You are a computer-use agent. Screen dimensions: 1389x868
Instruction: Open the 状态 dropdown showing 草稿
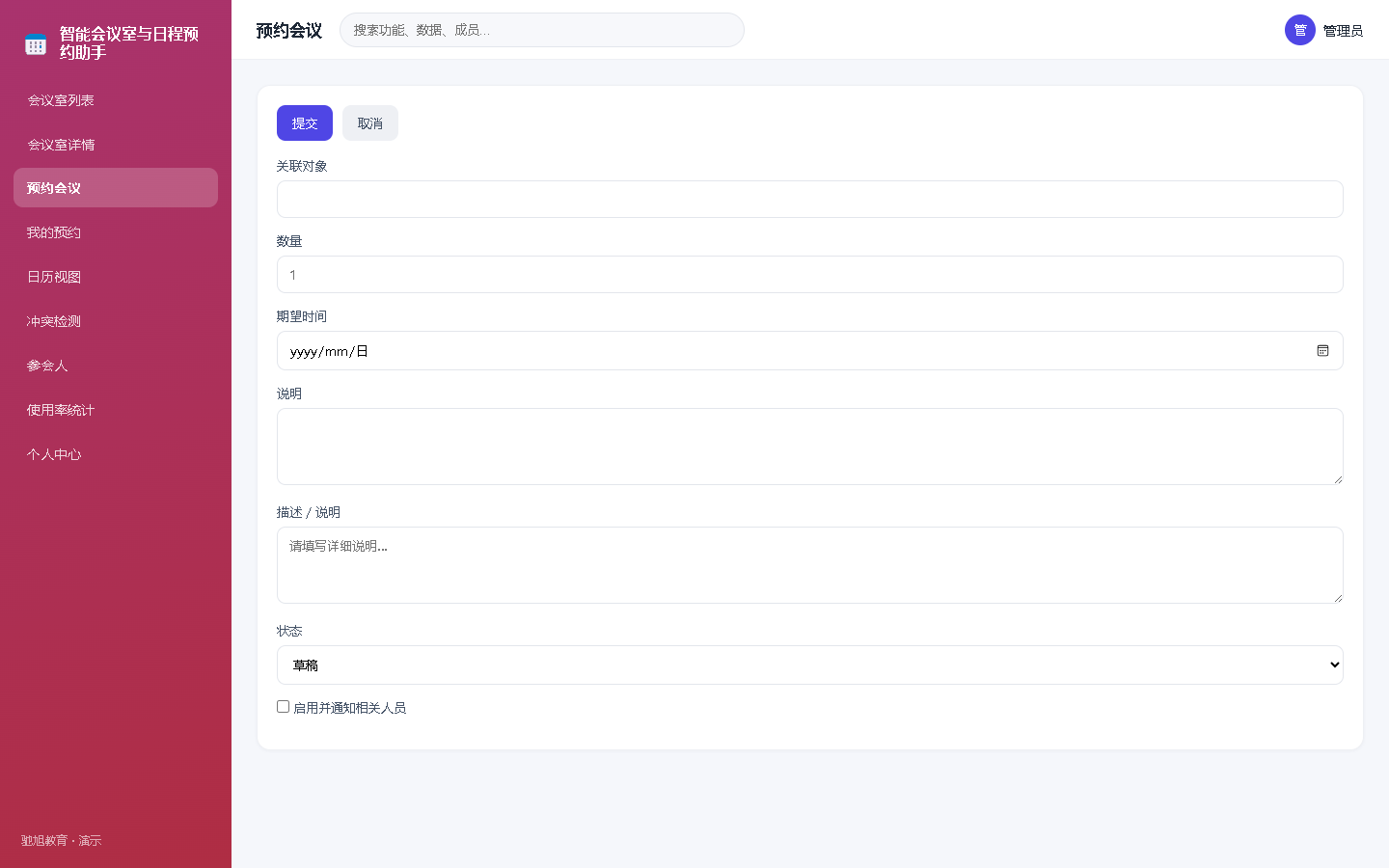pos(809,665)
